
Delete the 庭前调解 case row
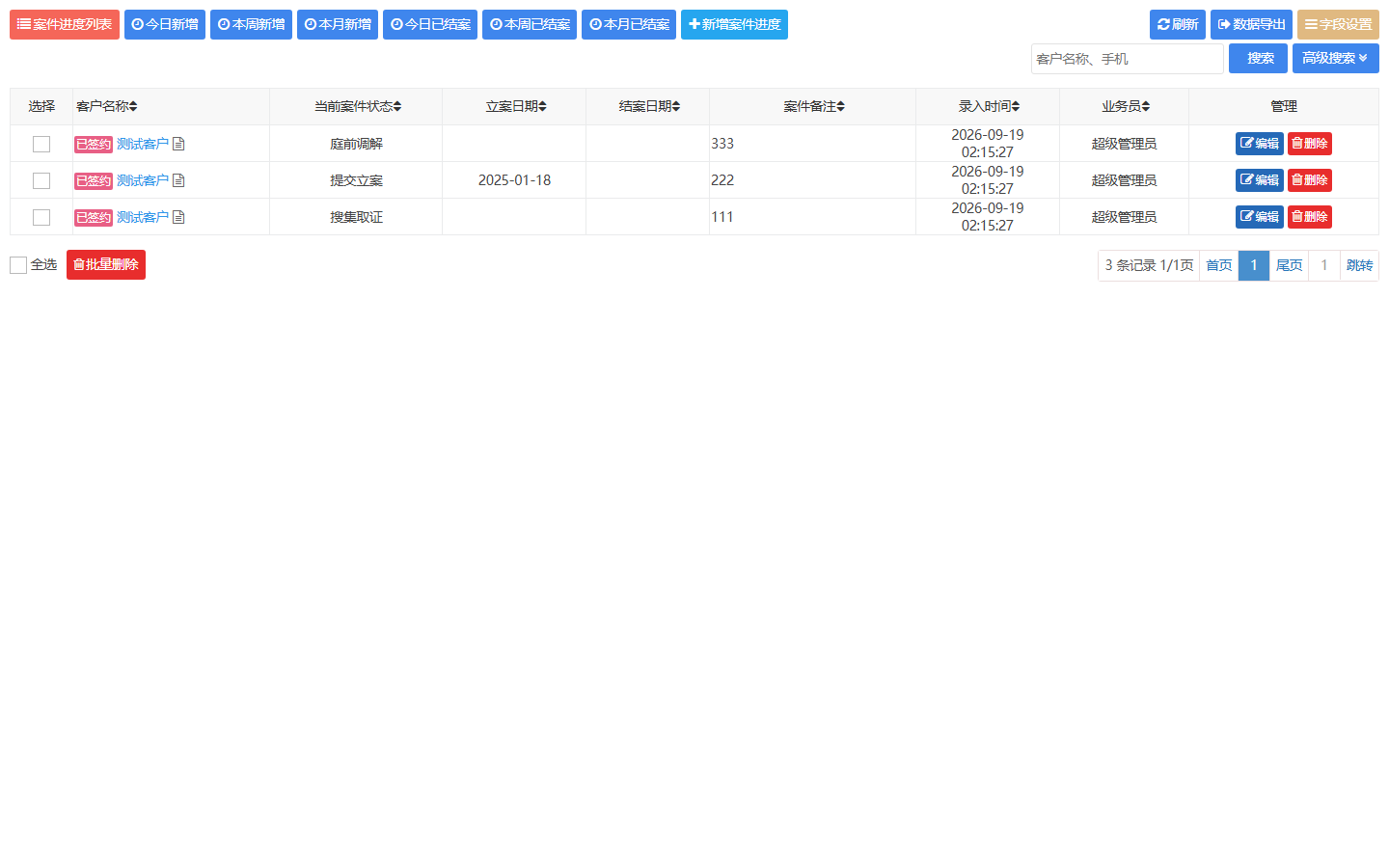click(1310, 144)
